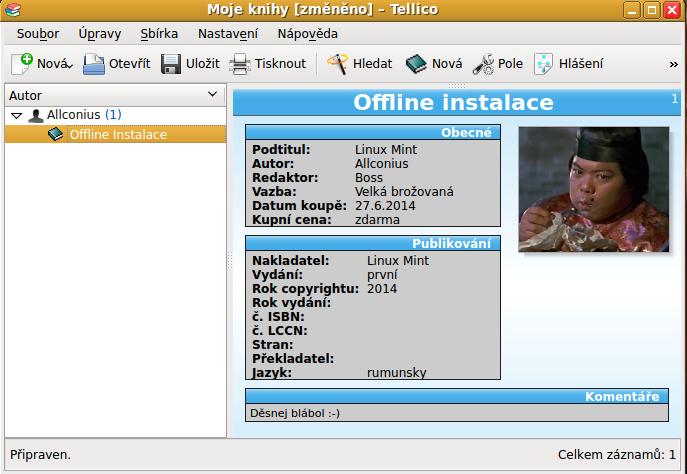The width and height of the screenshot is (687, 474).
Task: Click the Kupní cena value zdarma
Action: (x=377, y=219)
